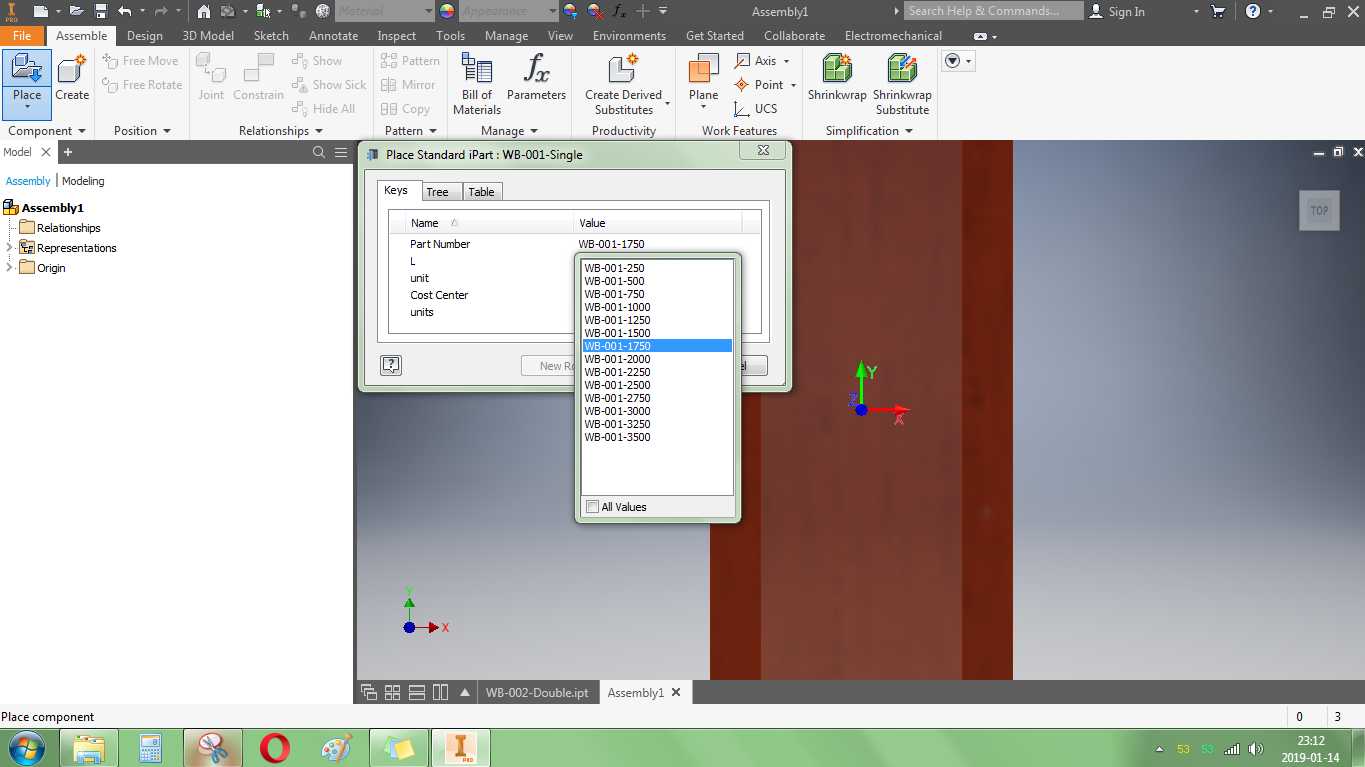
Task: Open the File menu
Action: click(x=22, y=36)
